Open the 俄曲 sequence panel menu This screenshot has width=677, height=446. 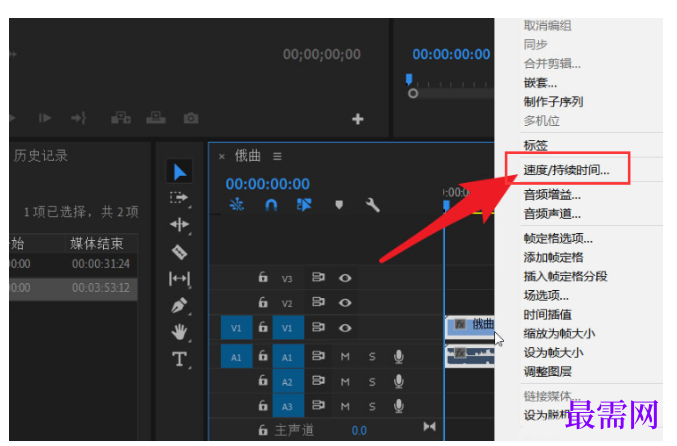tap(277, 156)
